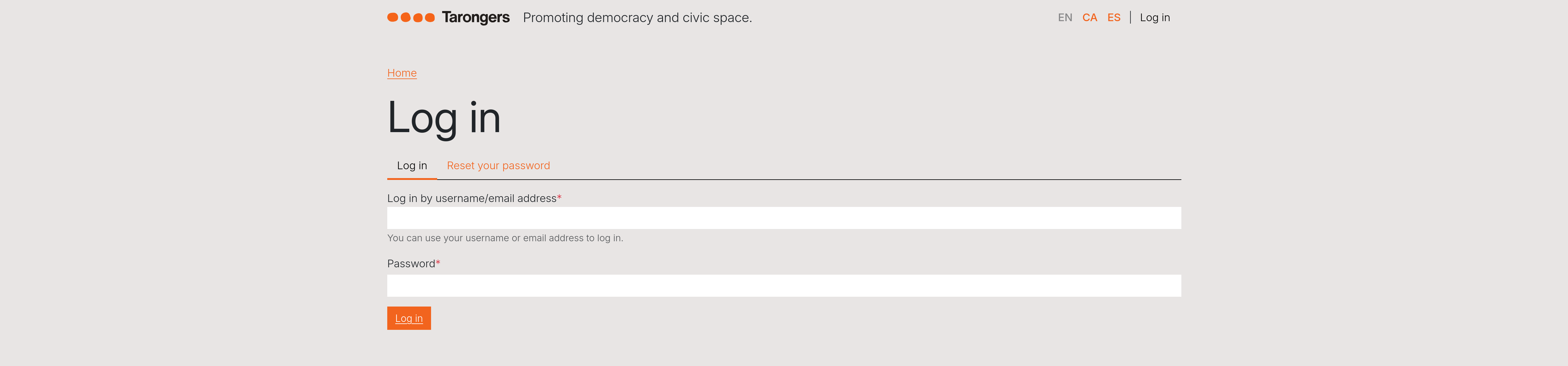Open the Log in link in header

(x=1154, y=18)
